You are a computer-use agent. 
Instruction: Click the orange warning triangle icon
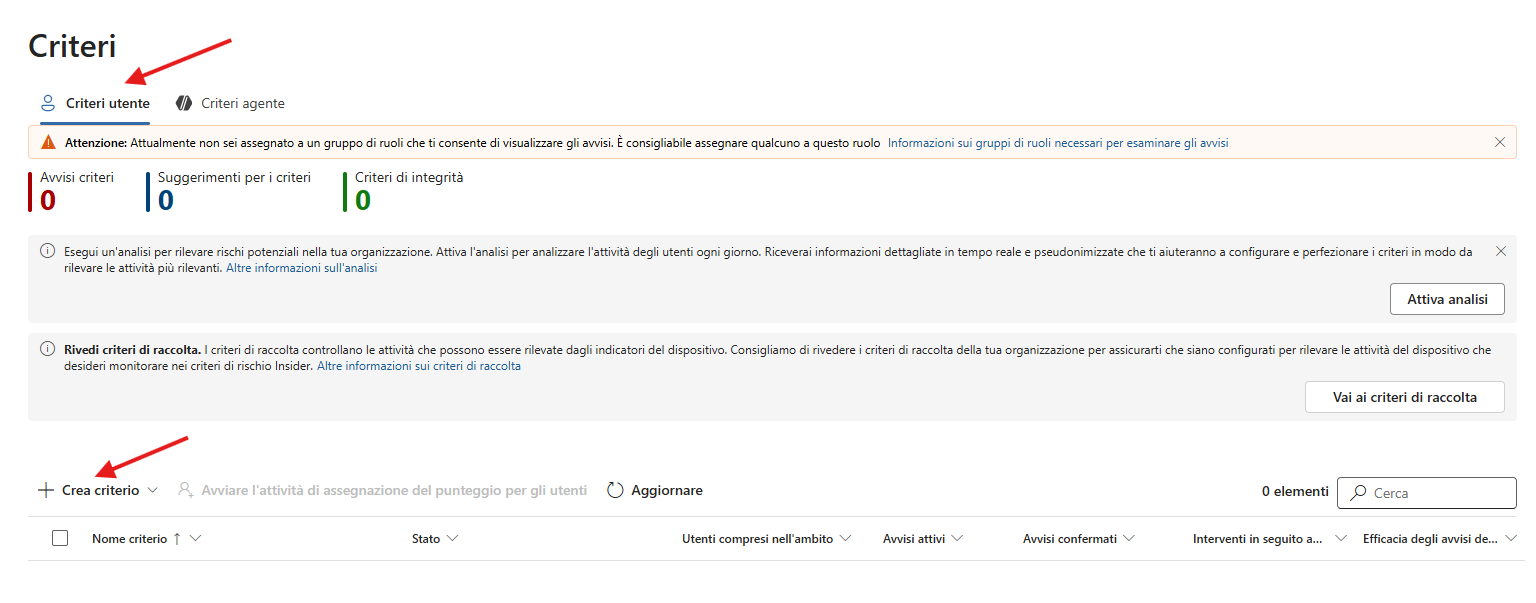48,143
